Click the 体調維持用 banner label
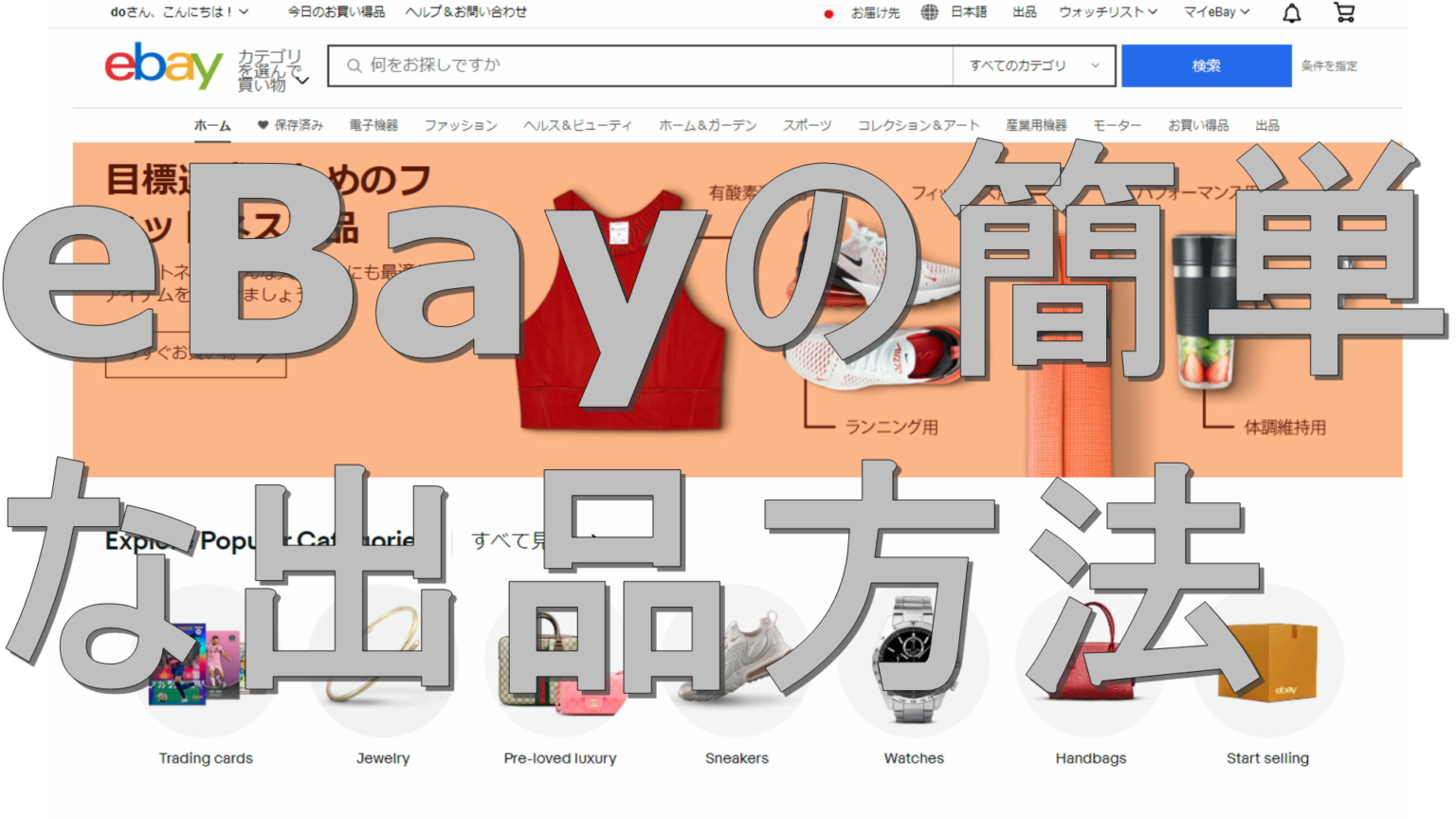 coord(1285,428)
